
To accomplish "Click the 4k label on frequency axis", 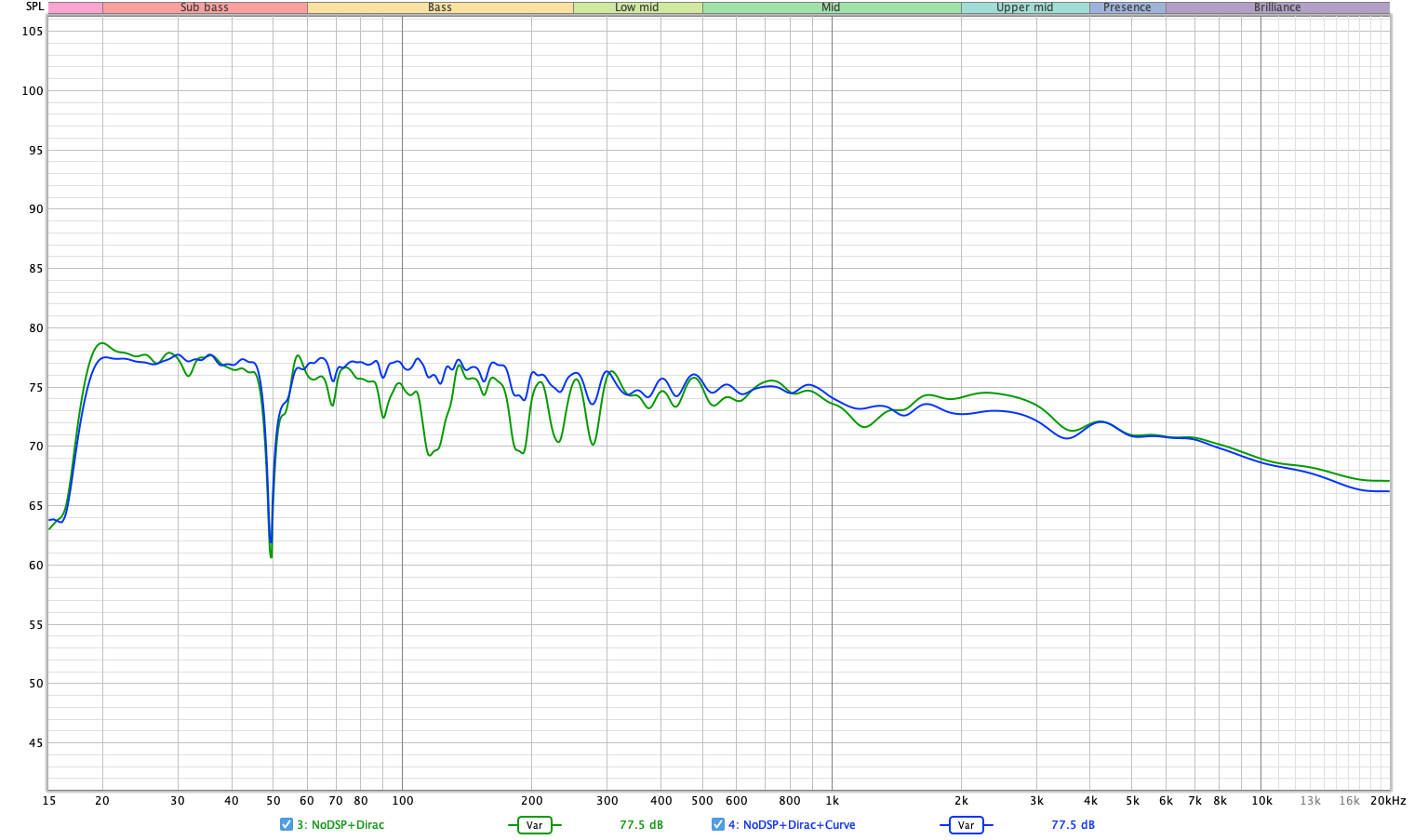I will 1090,801.
